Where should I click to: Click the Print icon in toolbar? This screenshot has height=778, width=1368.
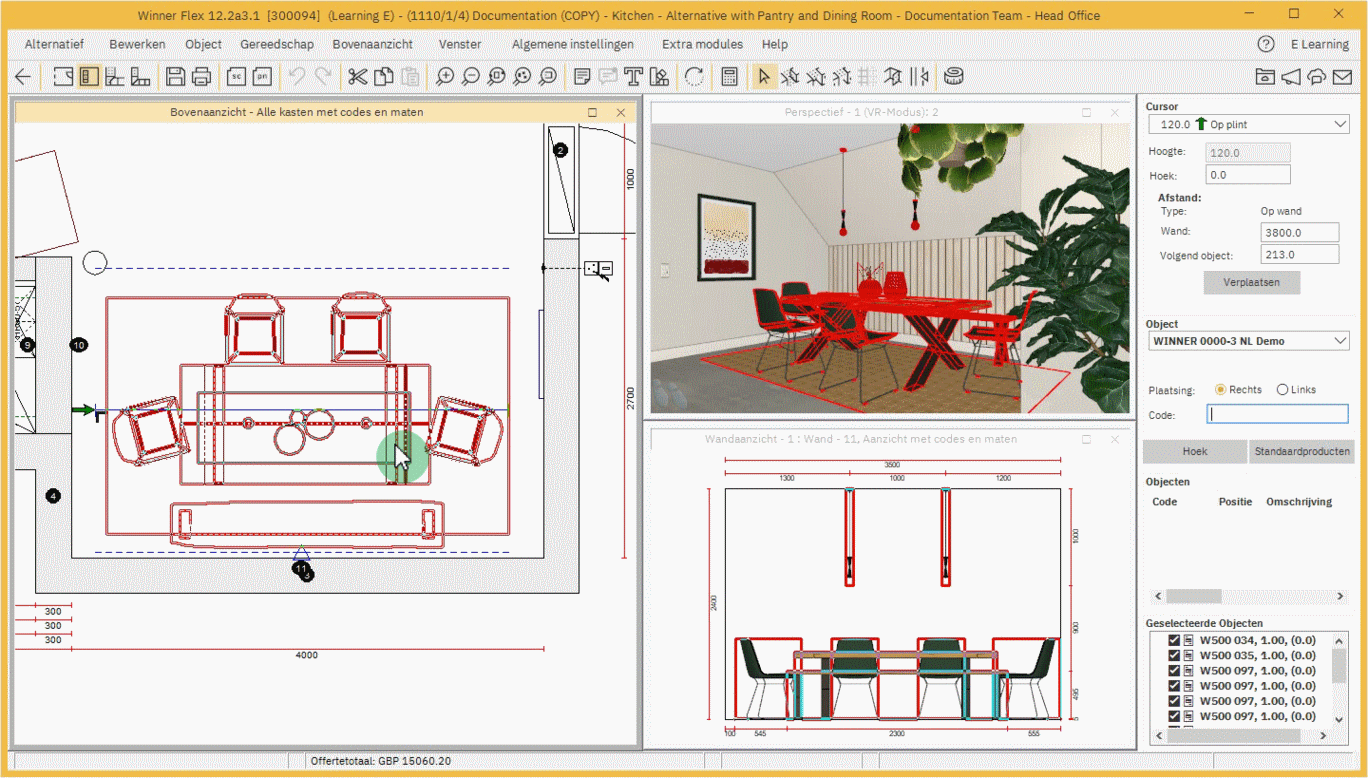click(x=201, y=77)
